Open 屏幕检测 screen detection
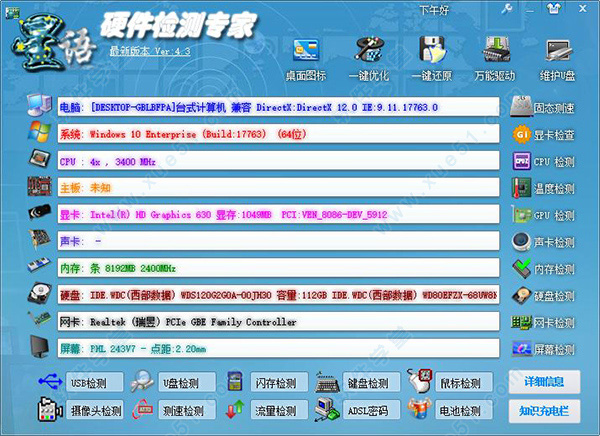600x436 pixels. click(x=543, y=349)
